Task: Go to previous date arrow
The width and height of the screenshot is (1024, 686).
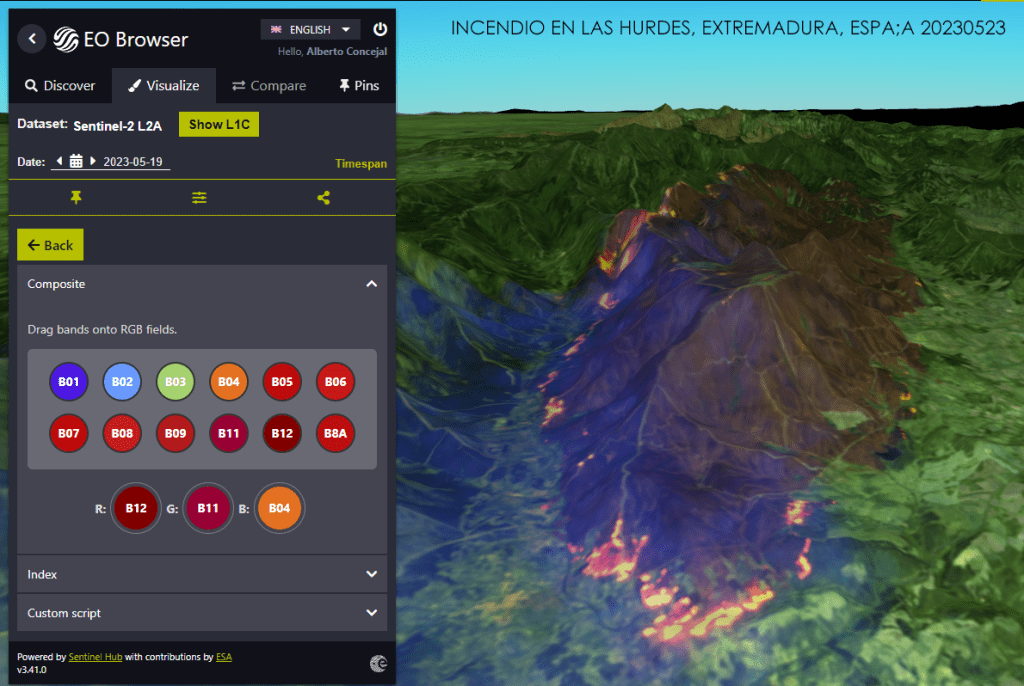Action: tap(59, 161)
